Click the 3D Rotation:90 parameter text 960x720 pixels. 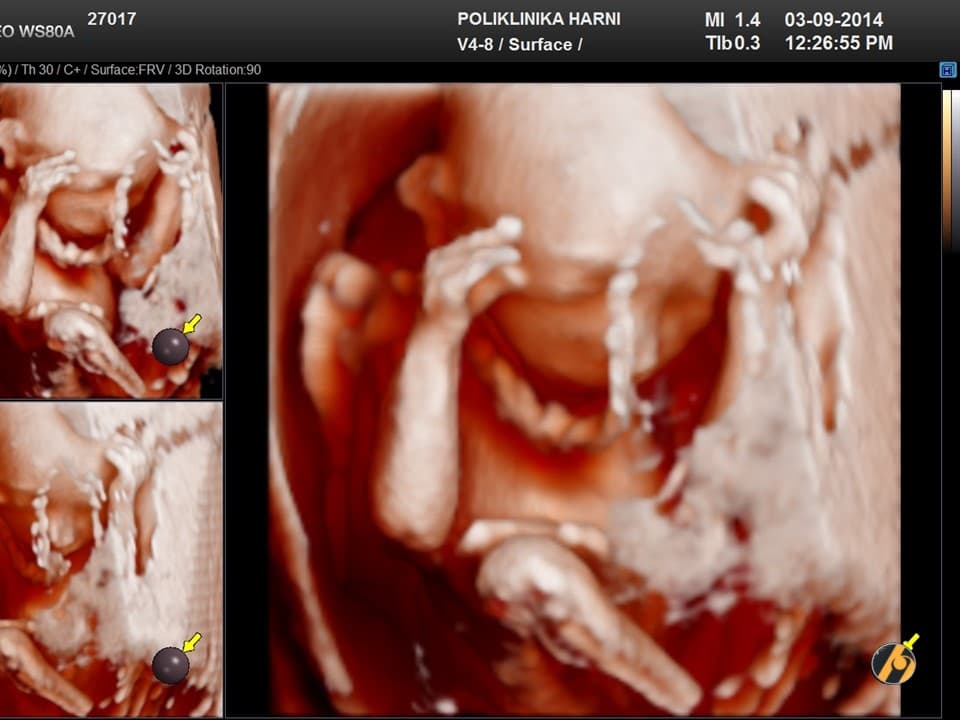[x=216, y=70]
